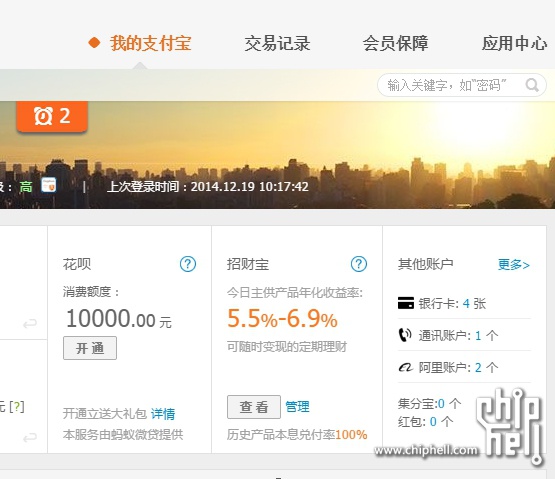The image size is (555, 479).
Task: Click the phone icon beside 通讯账户
Action: pyautogui.click(x=405, y=335)
